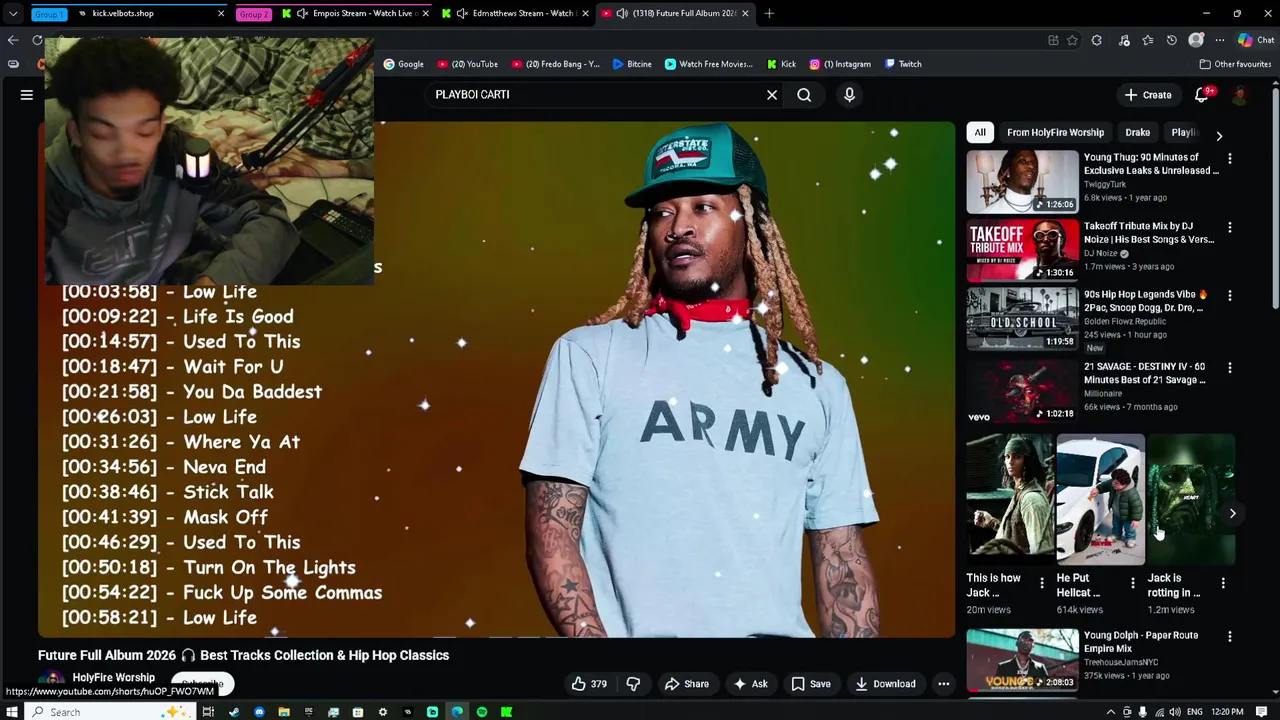Click into the YouTube search input field
The height and width of the screenshot is (720, 1280).
click(595, 95)
